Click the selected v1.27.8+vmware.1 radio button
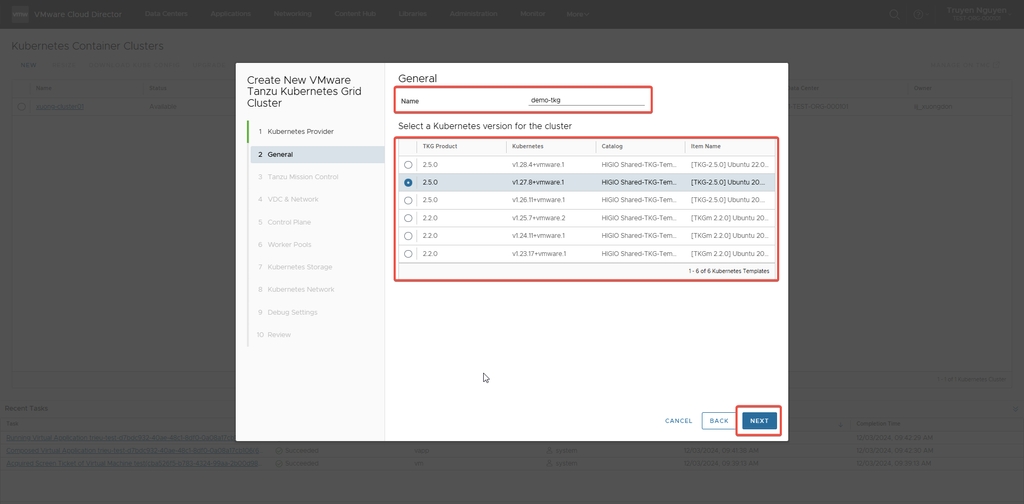This screenshot has height=504, width=1024. click(408, 183)
